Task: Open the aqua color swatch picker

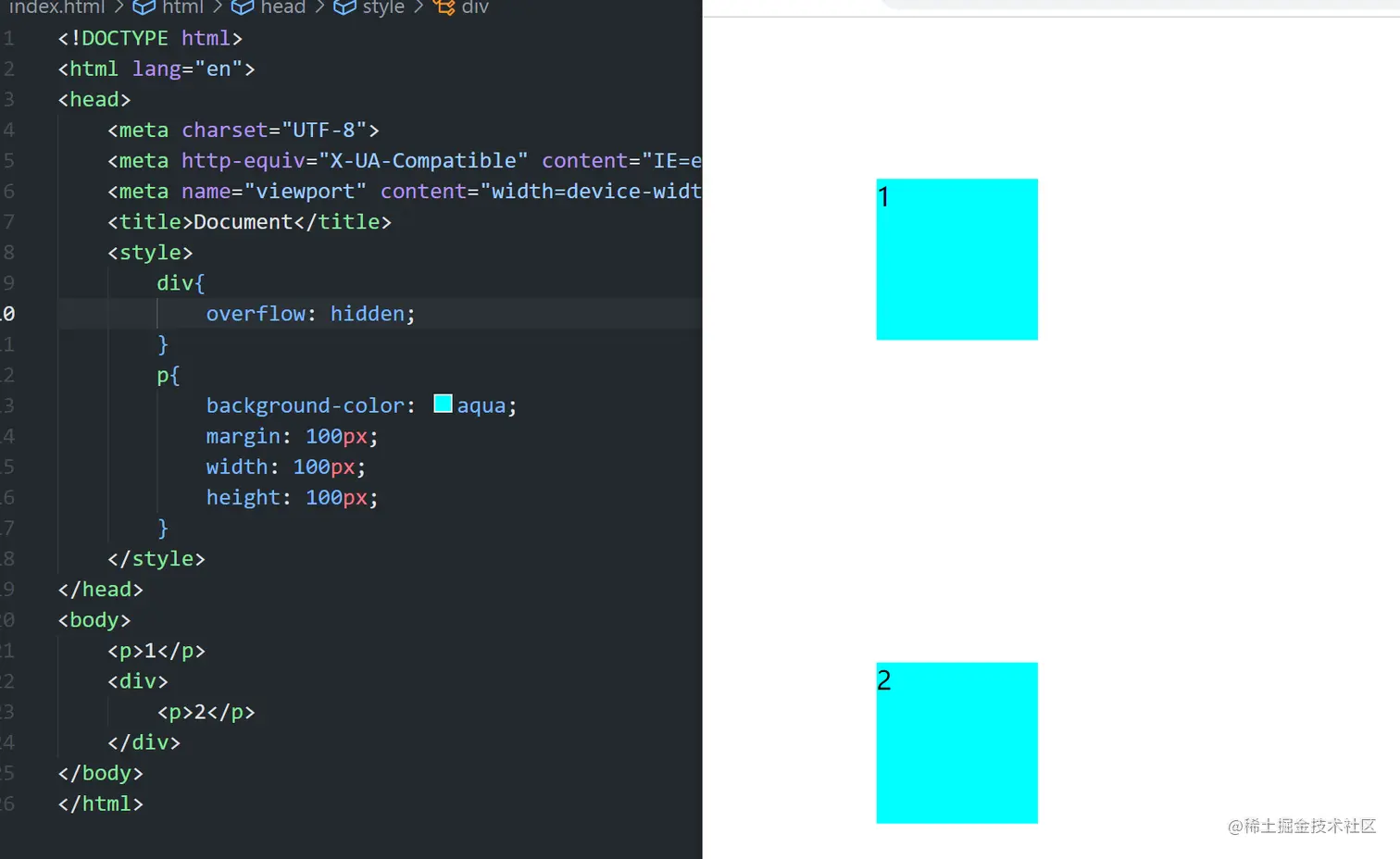Action: click(x=444, y=404)
